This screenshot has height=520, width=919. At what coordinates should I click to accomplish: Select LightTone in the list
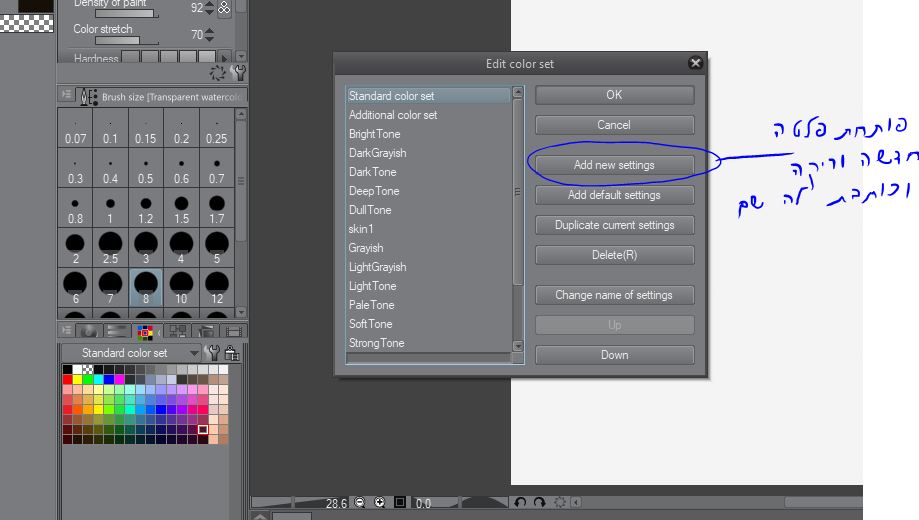point(428,286)
